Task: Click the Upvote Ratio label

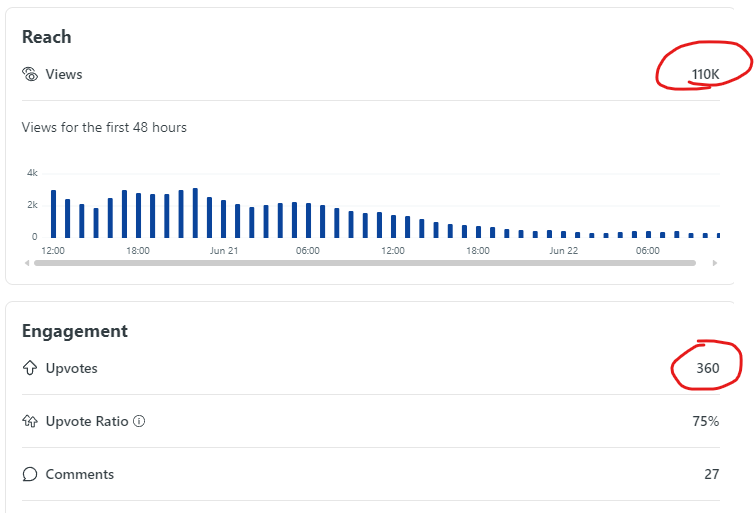Action: point(87,421)
